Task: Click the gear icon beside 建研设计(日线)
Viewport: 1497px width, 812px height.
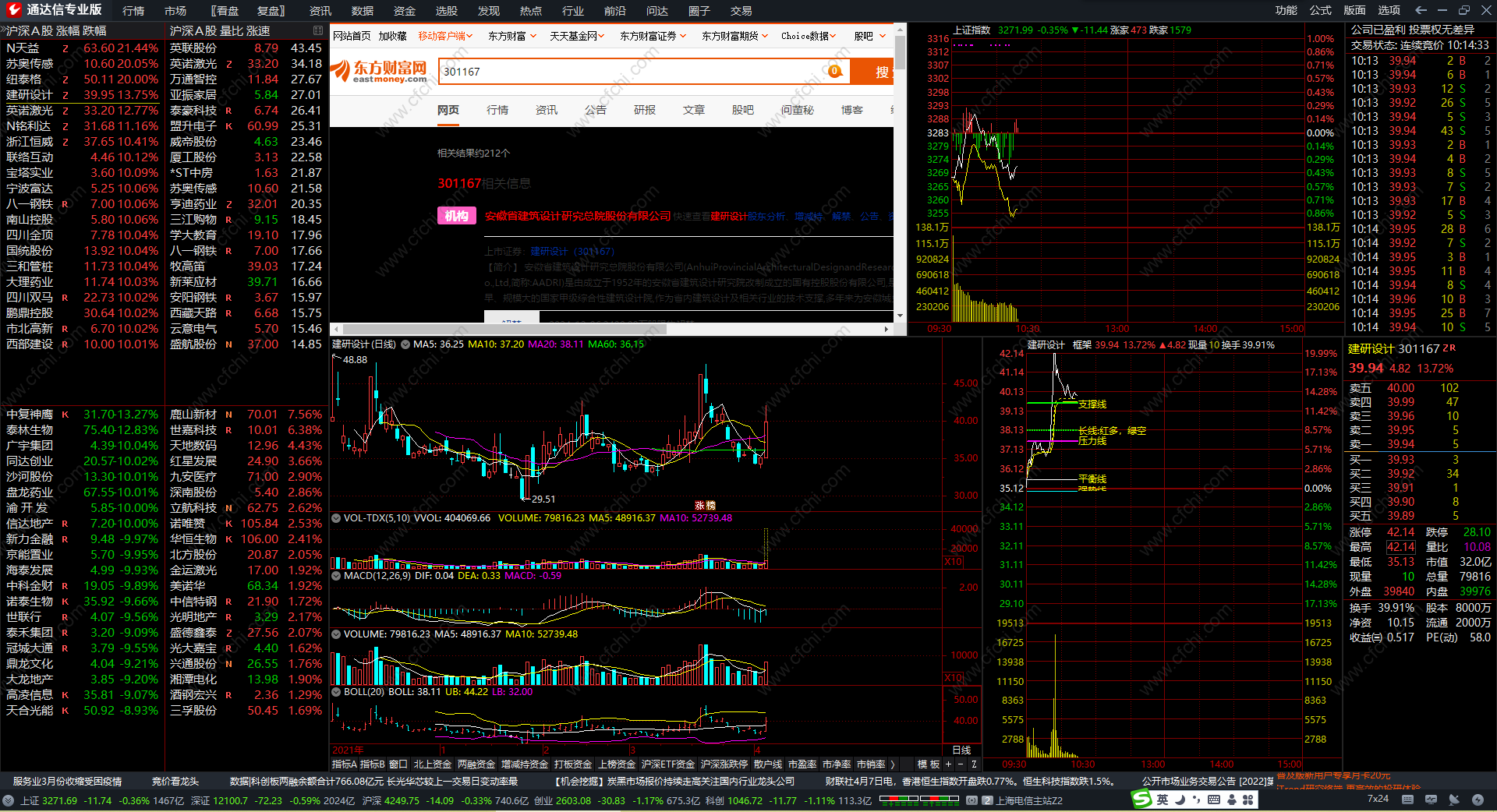Action: coord(405,344)
